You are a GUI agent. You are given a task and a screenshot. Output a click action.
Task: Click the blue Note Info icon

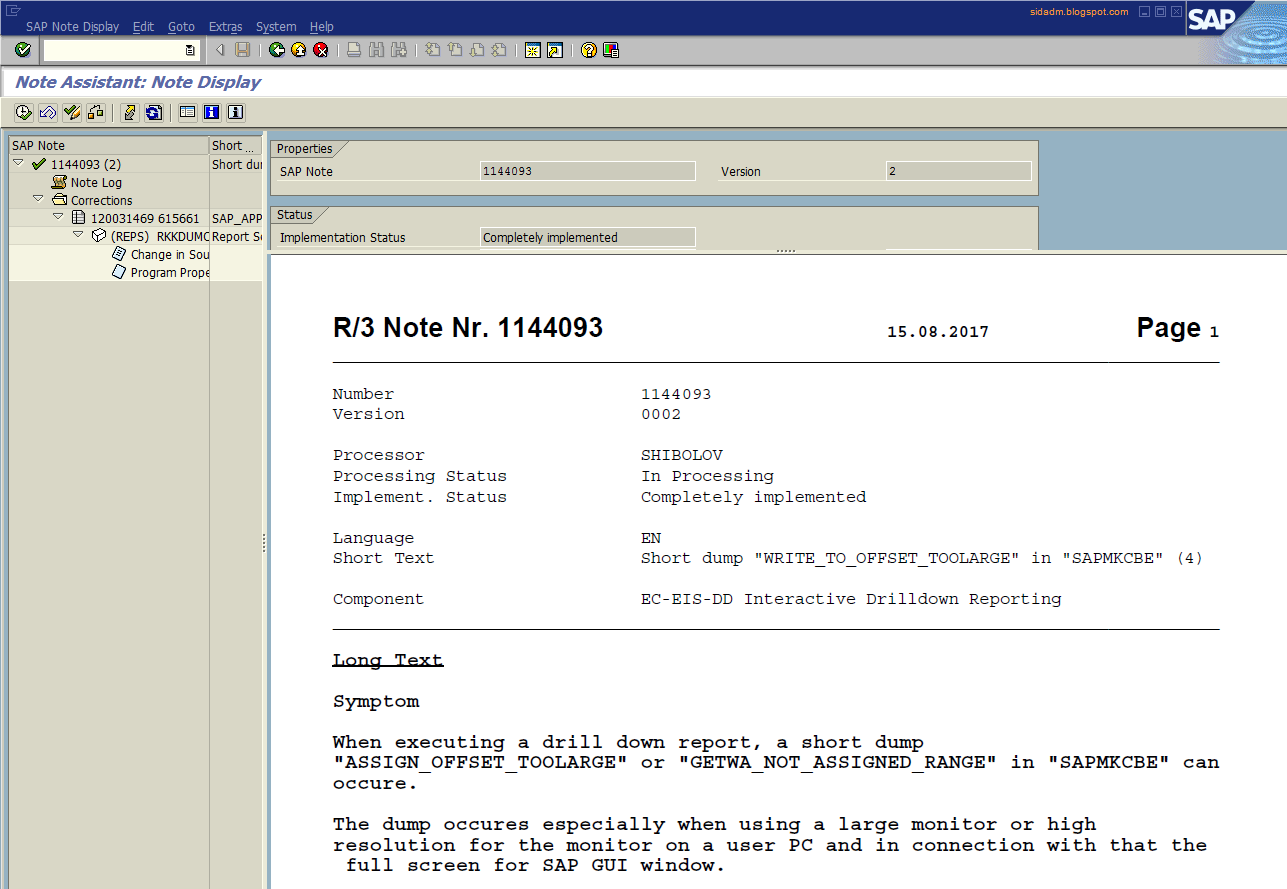211,112
